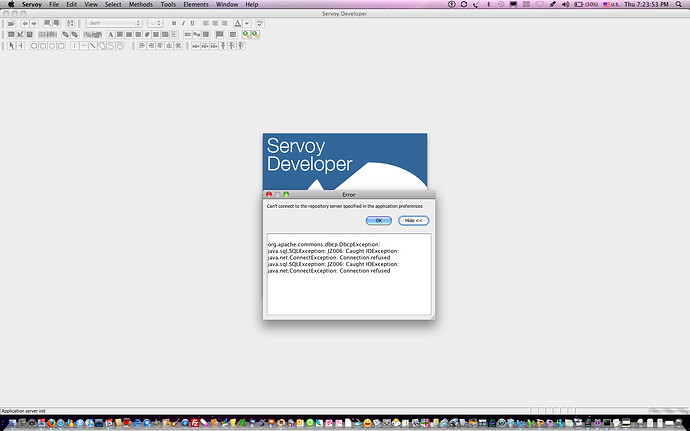This screenshot has width=690, height=431.
Task: Open the color dropdown arrow beside the triangle
Action: tap(247, 23)
